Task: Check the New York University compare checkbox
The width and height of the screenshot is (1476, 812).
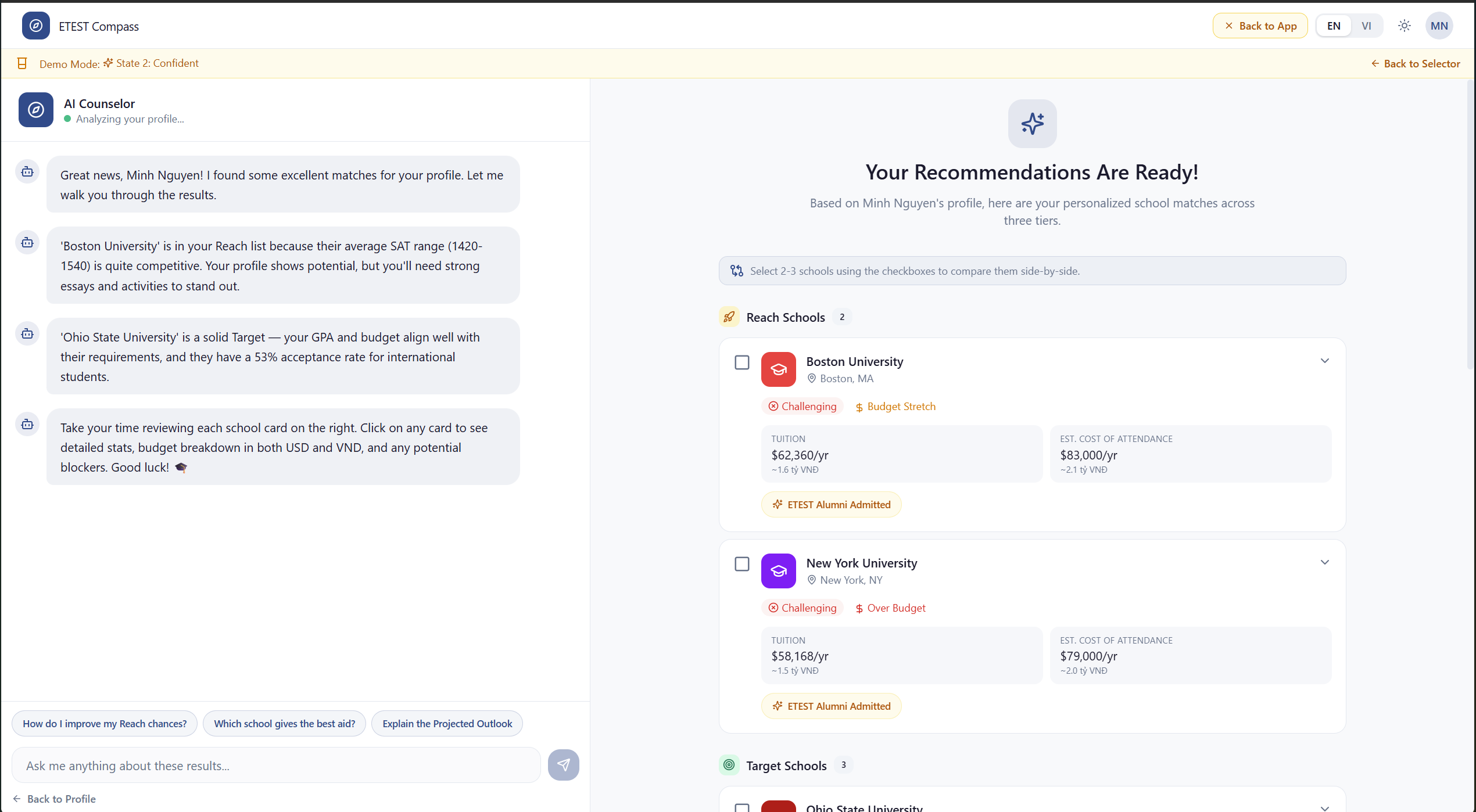Action: [742, 564]
